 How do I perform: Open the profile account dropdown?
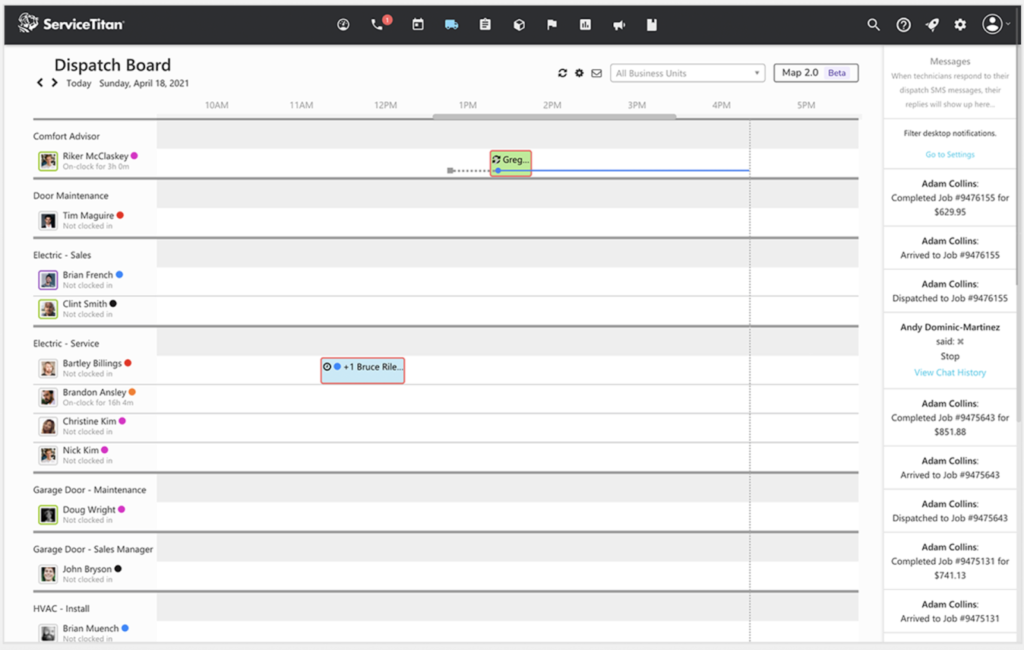993,24
